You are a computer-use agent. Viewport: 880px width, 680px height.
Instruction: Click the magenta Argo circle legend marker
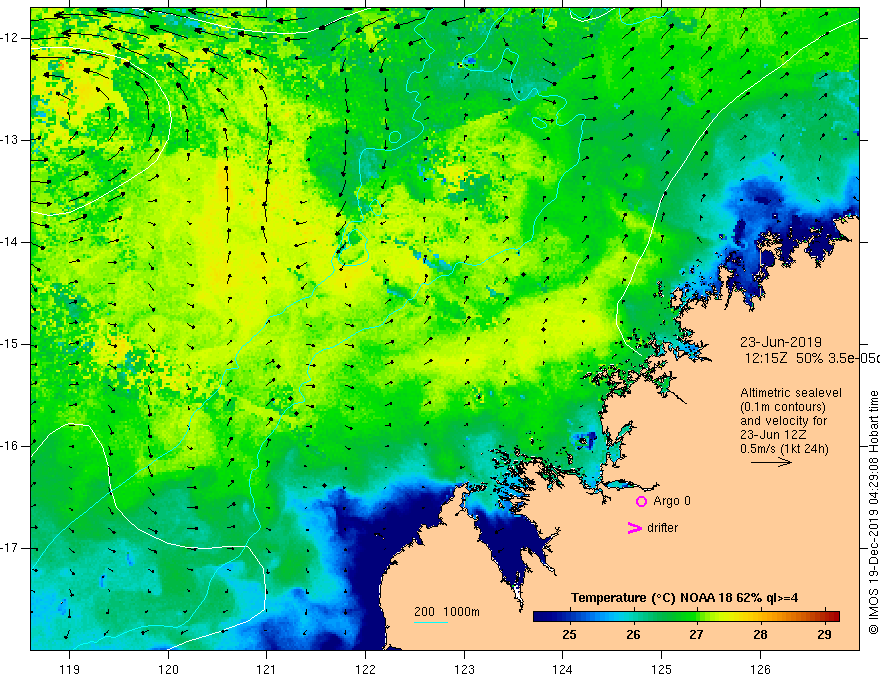coord(641,502)
